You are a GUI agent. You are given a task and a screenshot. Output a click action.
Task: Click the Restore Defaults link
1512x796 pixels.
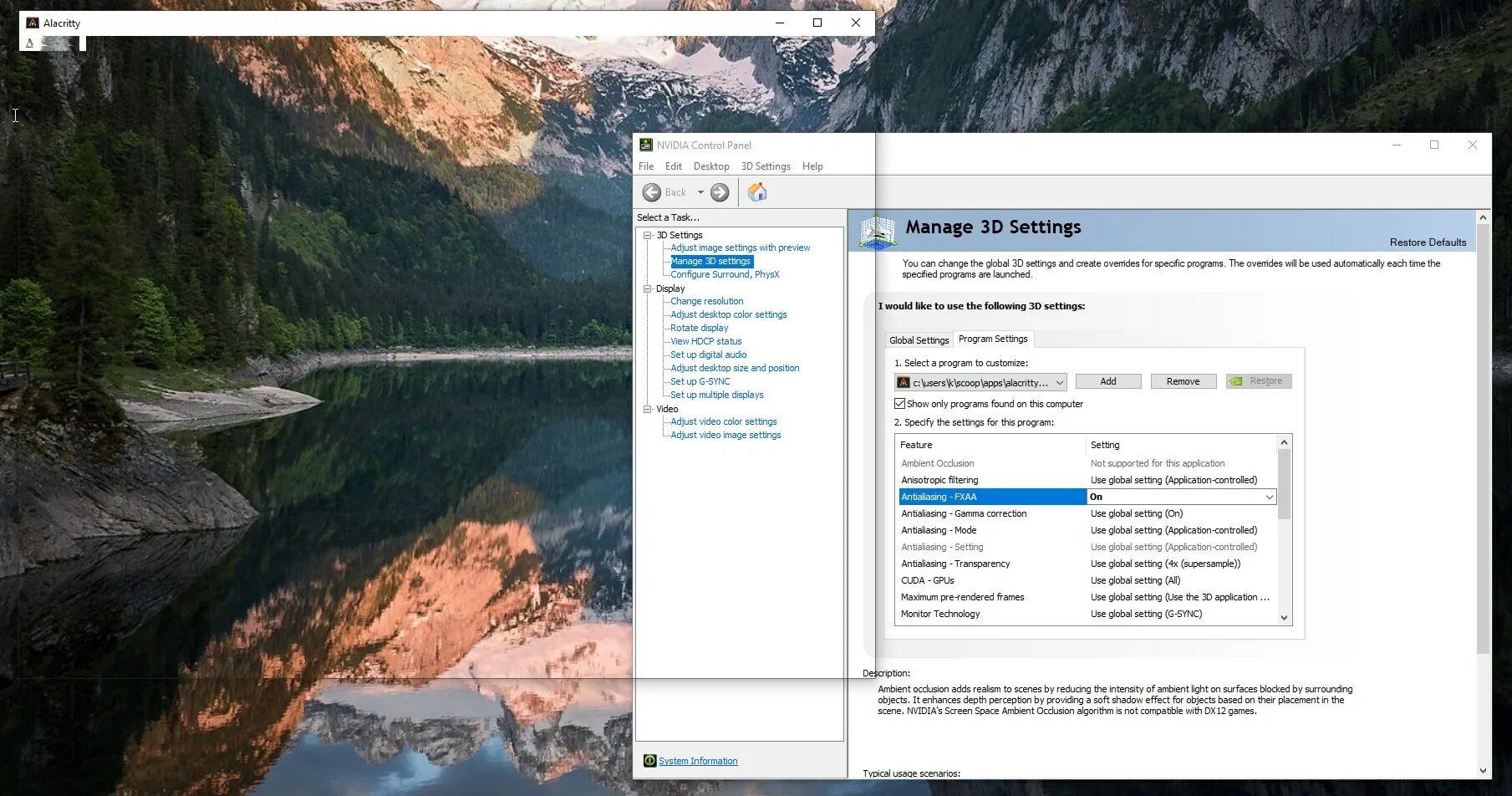tap(1428, 242)
